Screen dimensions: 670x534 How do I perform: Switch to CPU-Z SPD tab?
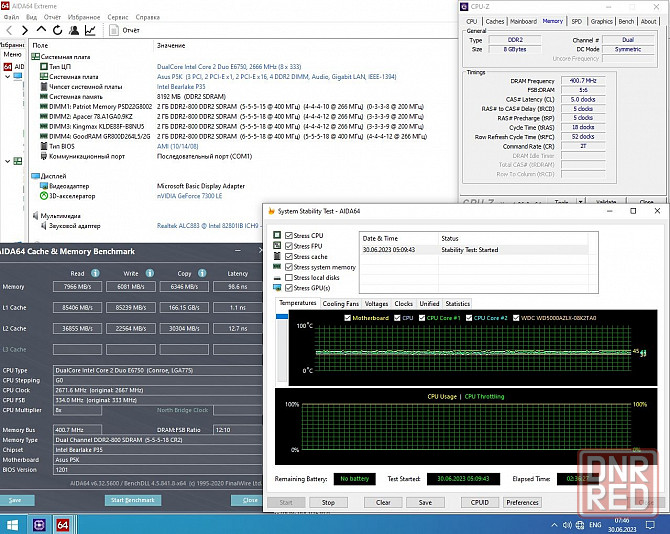pos(576,21)
